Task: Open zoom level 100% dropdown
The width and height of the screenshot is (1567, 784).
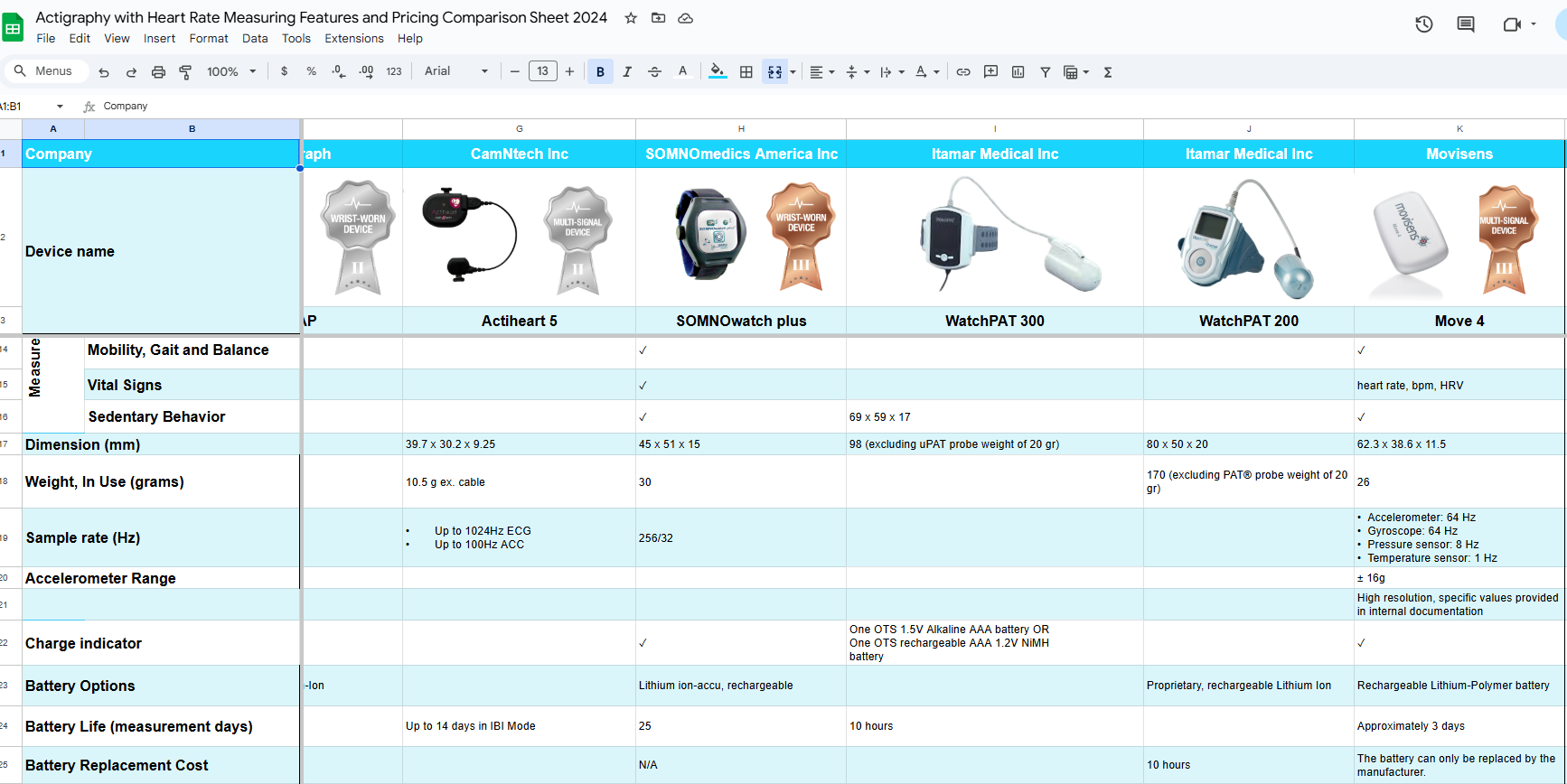Action: (x=231, y=71)
